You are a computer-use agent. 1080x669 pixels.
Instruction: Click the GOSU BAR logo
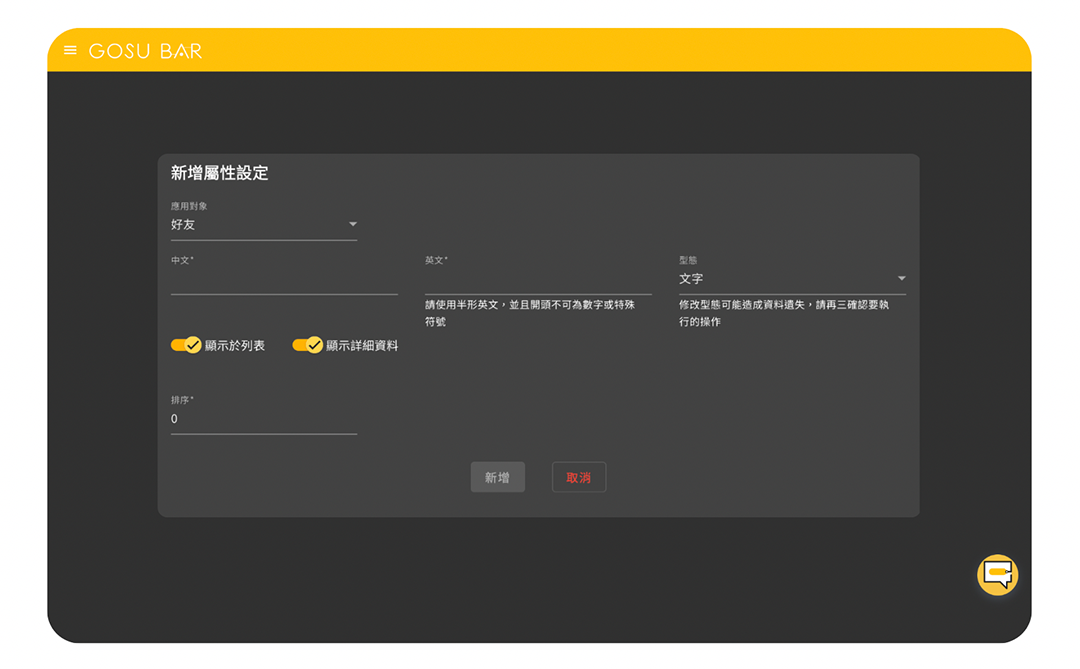tap(145, 51)
